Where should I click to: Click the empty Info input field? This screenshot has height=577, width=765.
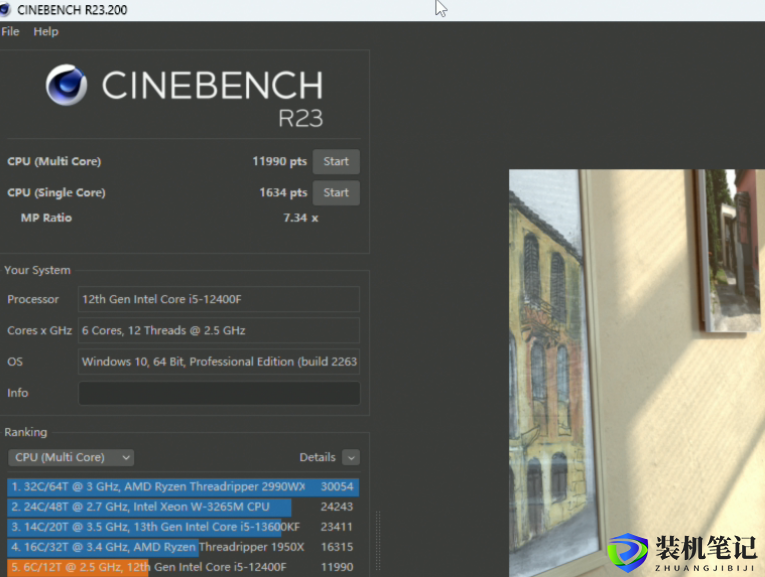tap(219, 393)
